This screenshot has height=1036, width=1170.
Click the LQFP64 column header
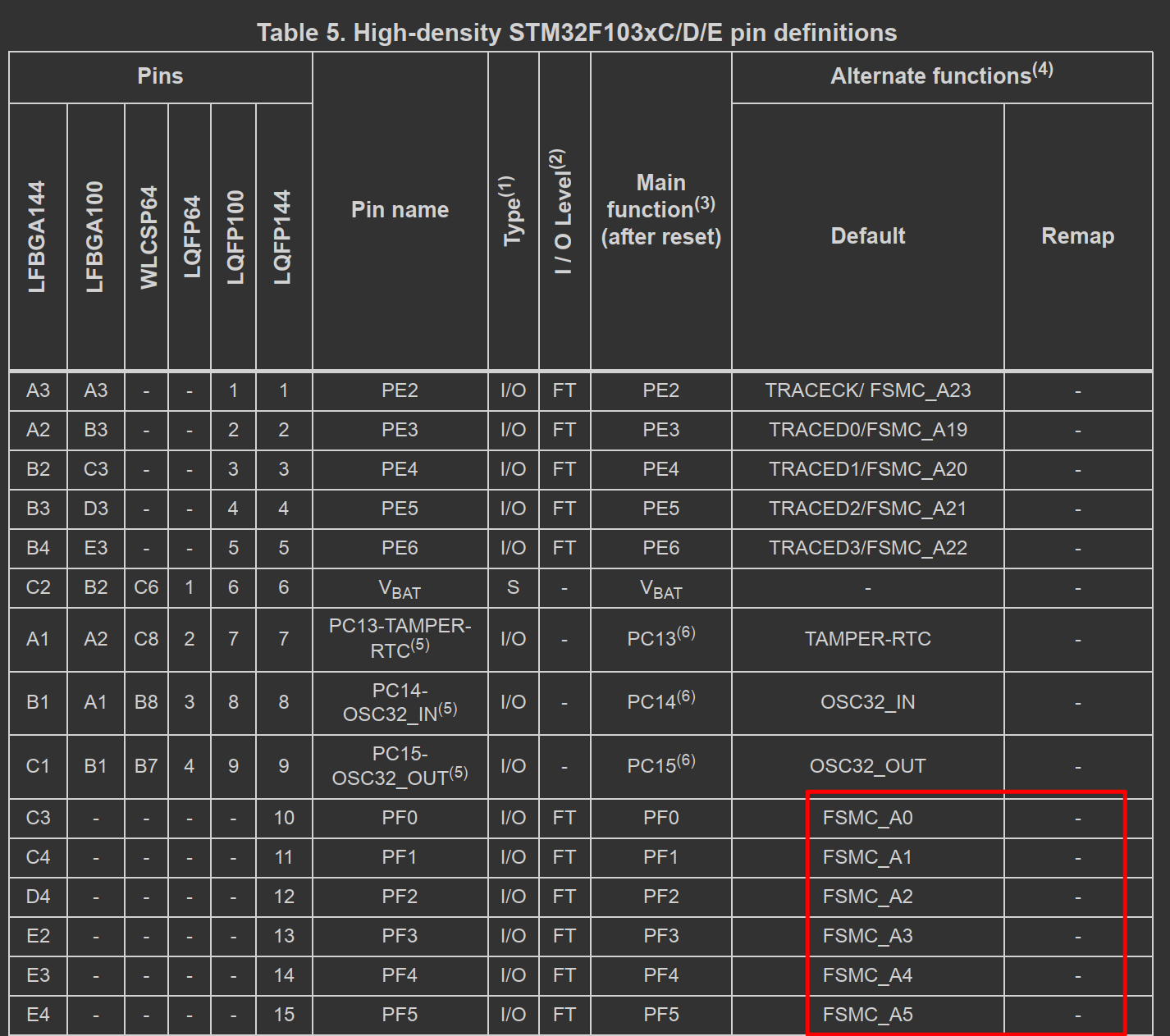click(x=191, y=237)
